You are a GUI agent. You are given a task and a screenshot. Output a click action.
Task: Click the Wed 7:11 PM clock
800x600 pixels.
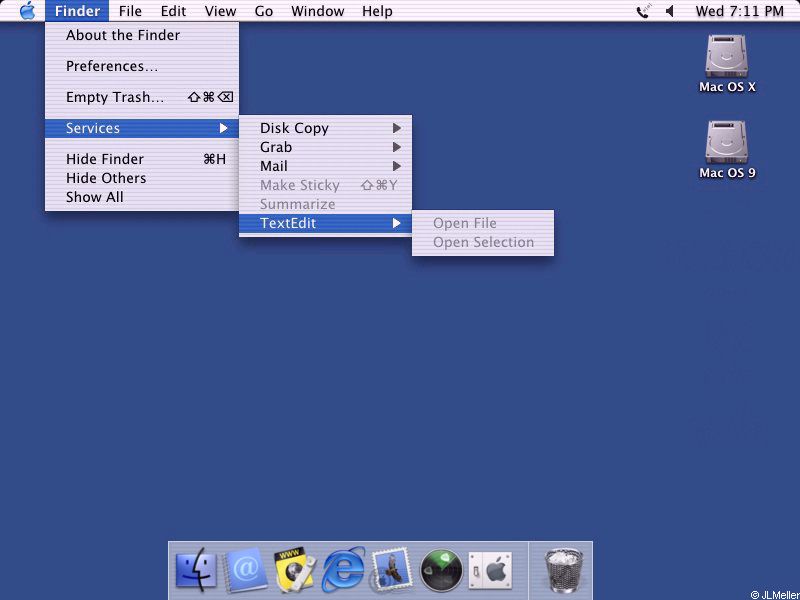tap(739, 11)
